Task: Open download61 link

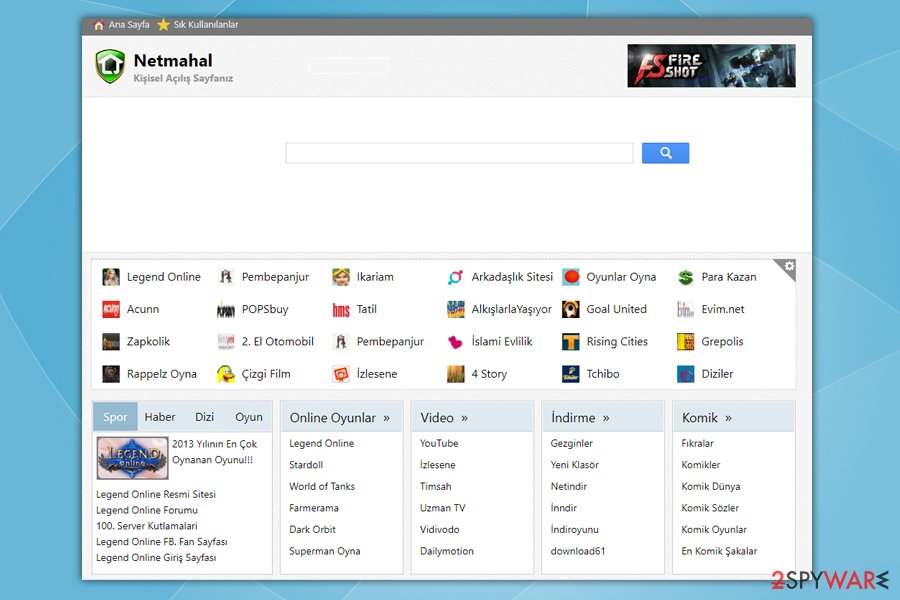Action: (578, 551)
